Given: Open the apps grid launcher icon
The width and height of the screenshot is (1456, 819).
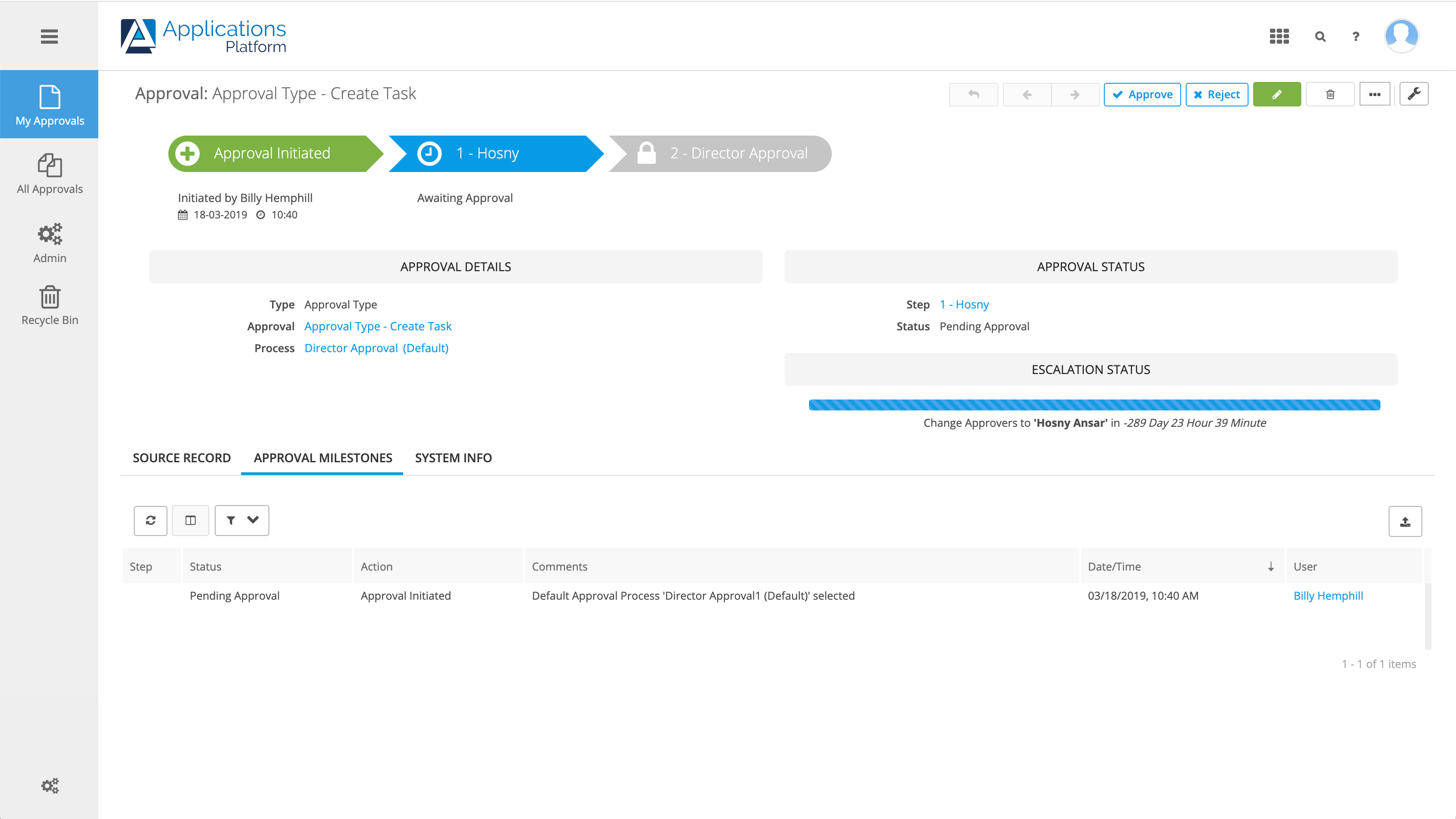Looking at the screenshot, I should [1279, 37].
